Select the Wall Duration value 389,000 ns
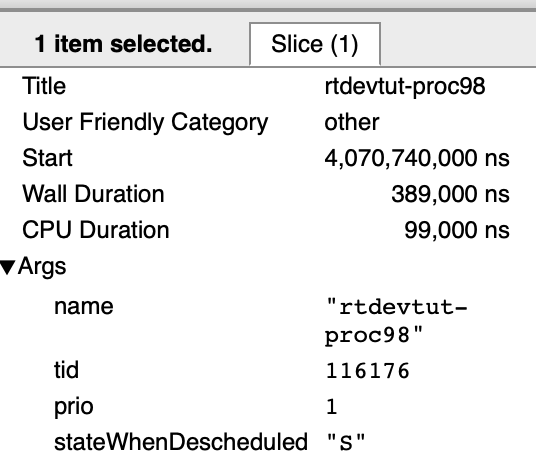Image resolution: width=536 pixels, height=474 pixels. click(x=450, y=194)
